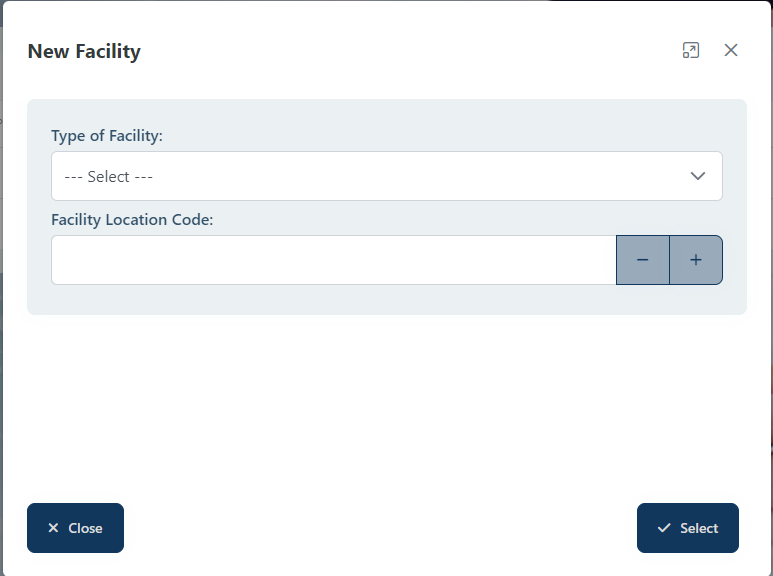Click the checkmark icon inside Select button

click(x=664, y=528)
